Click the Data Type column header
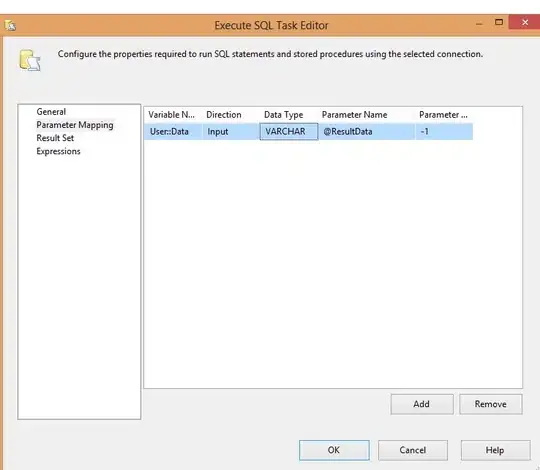The image size is (540, 470). [283, 115]
